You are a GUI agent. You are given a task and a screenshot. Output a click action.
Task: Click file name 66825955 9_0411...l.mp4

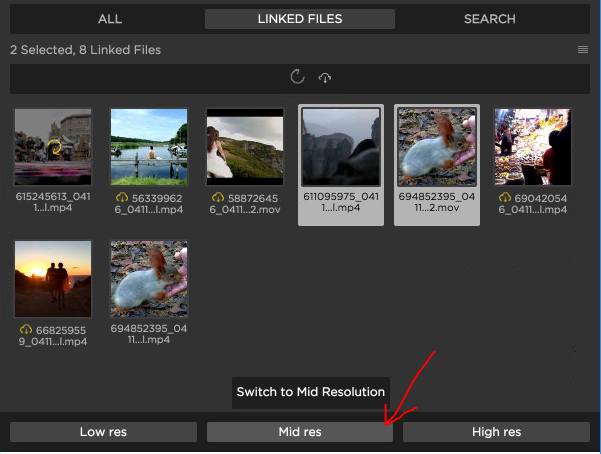(53, 336)
